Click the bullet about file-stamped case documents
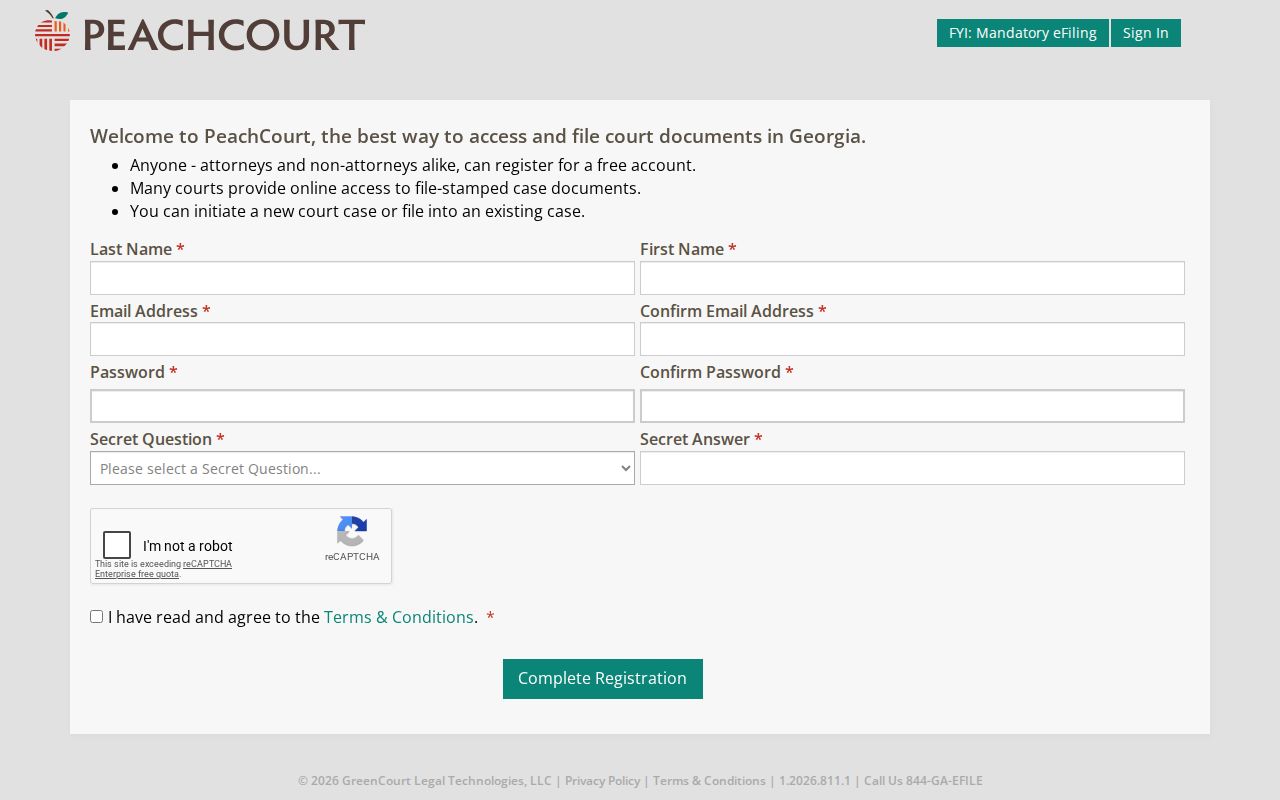The height and width of the screenshot is (800, 1280). coord(385,188)
